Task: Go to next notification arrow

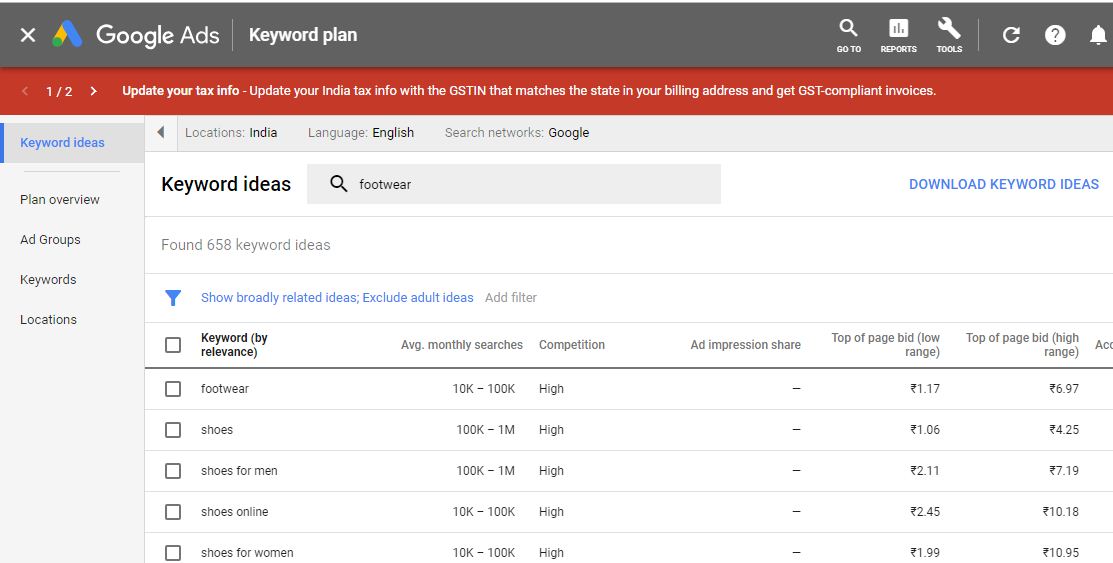Action: click(x=93, y=91)
